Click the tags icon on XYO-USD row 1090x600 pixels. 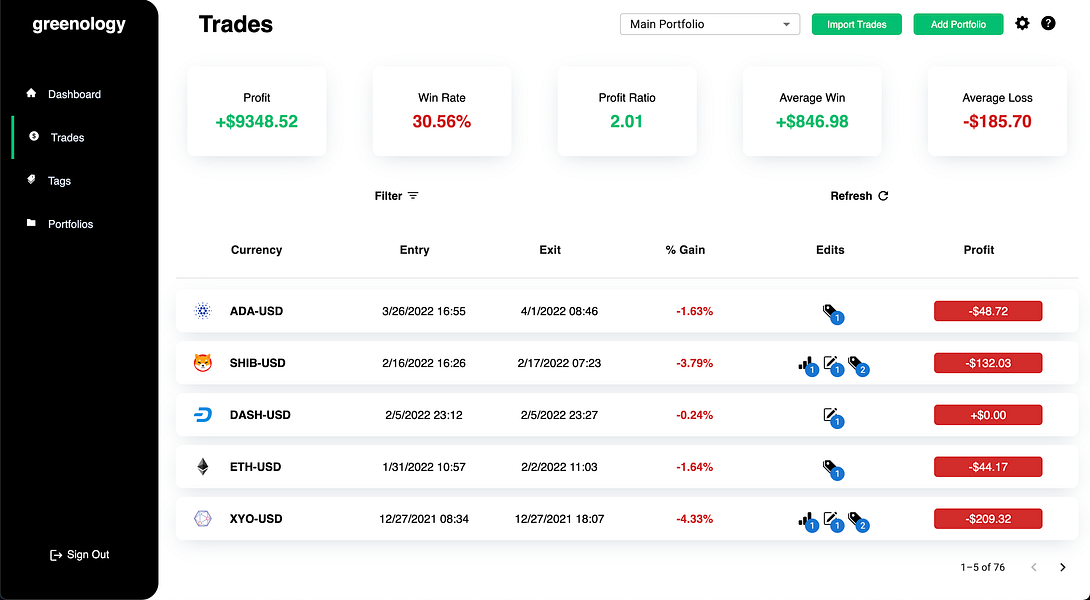(x=858, y=521)
